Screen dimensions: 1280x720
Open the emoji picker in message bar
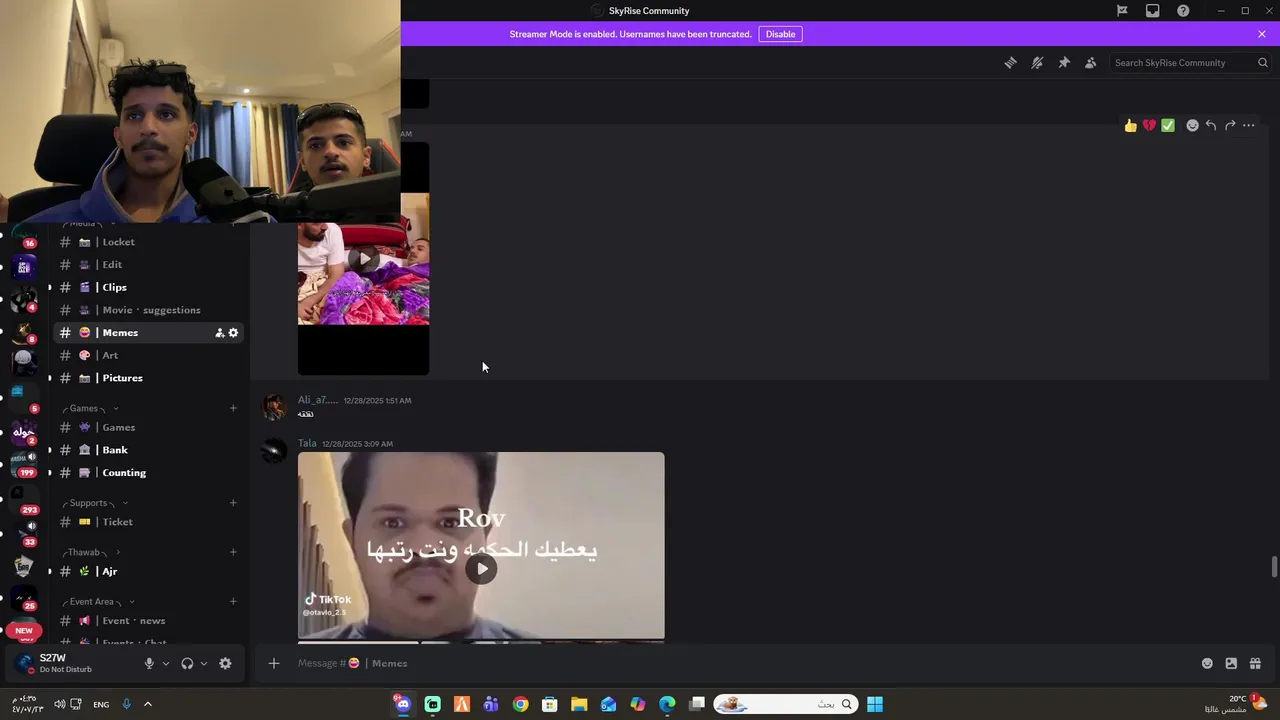pyautogui.click(x=1207, y=663)
